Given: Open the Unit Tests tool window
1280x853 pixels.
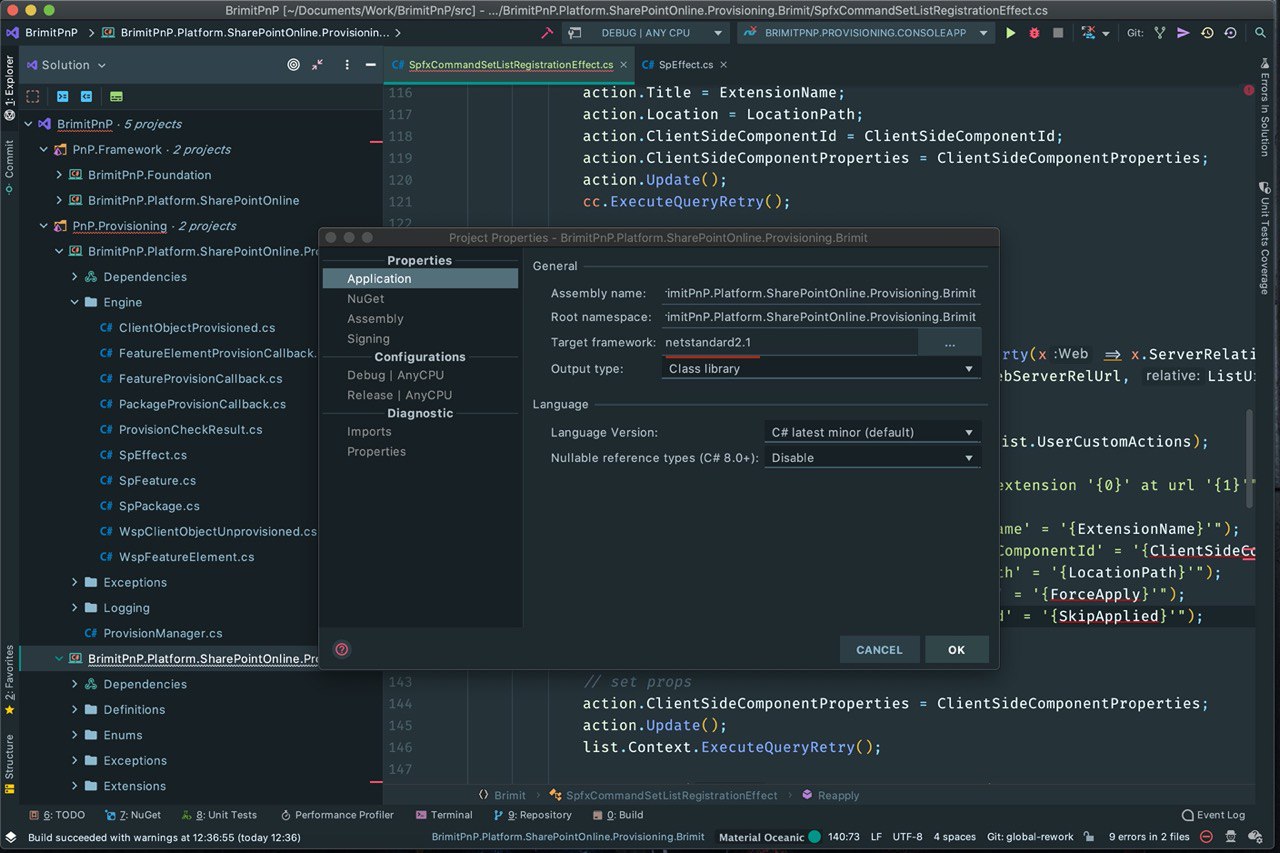Looking at the screenshot, I should click(218, 815).
